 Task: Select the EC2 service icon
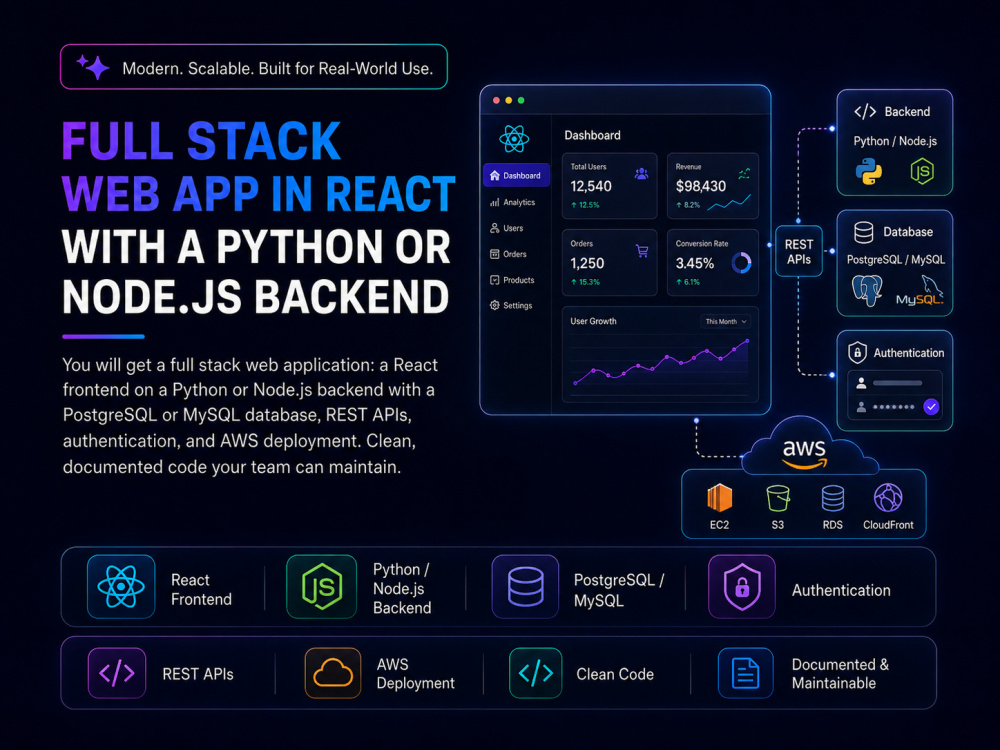[x=719, y=498]
